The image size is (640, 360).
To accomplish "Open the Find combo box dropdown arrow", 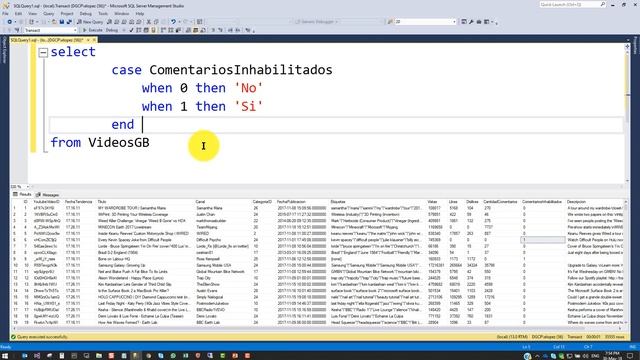I will [454, 22].
